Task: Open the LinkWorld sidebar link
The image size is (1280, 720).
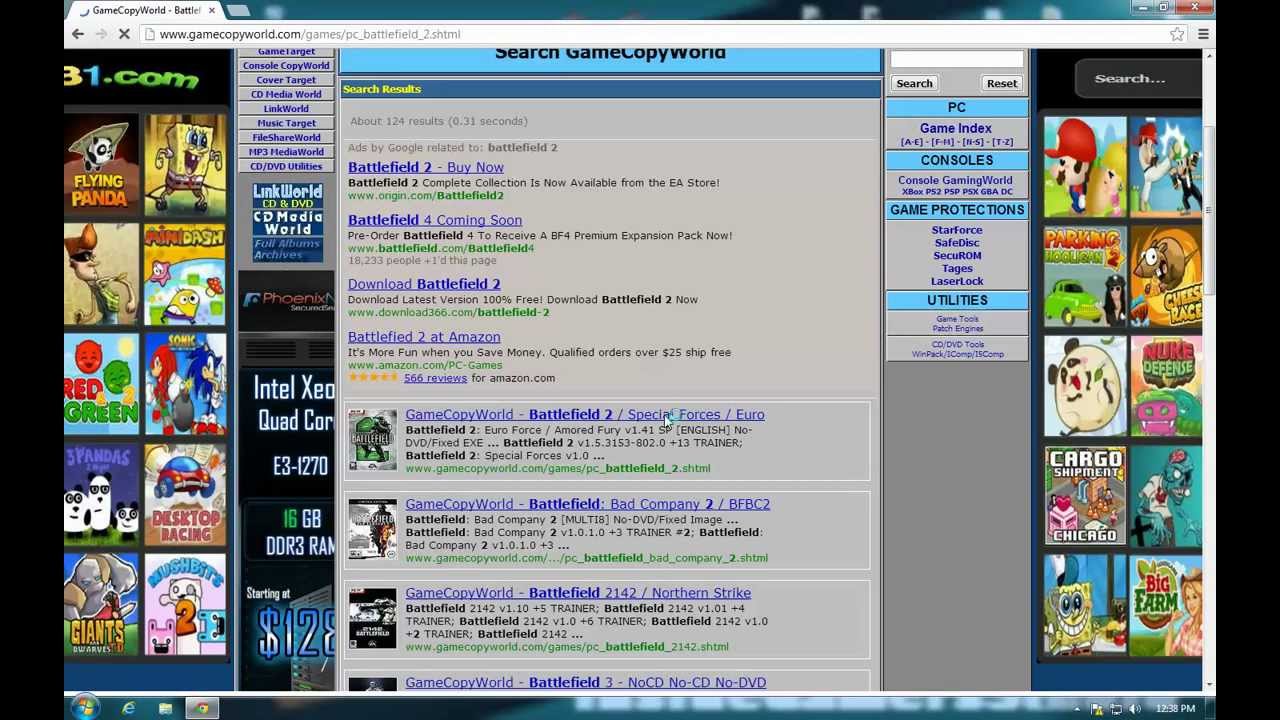Action: pyautogui.click(x=286, y=108)
